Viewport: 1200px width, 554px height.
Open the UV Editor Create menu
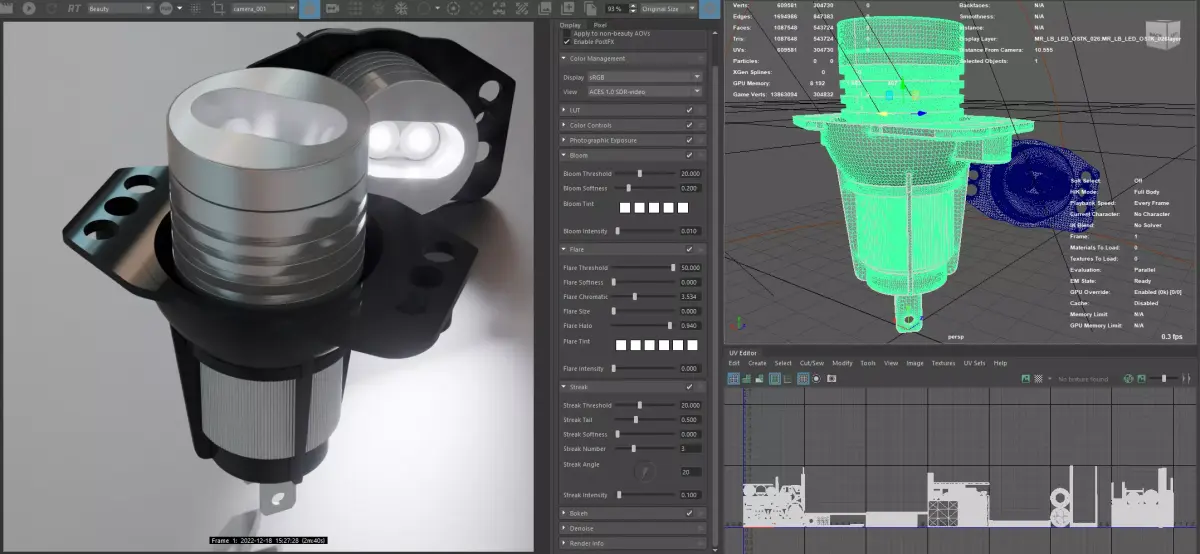click(x=757, y=363)
